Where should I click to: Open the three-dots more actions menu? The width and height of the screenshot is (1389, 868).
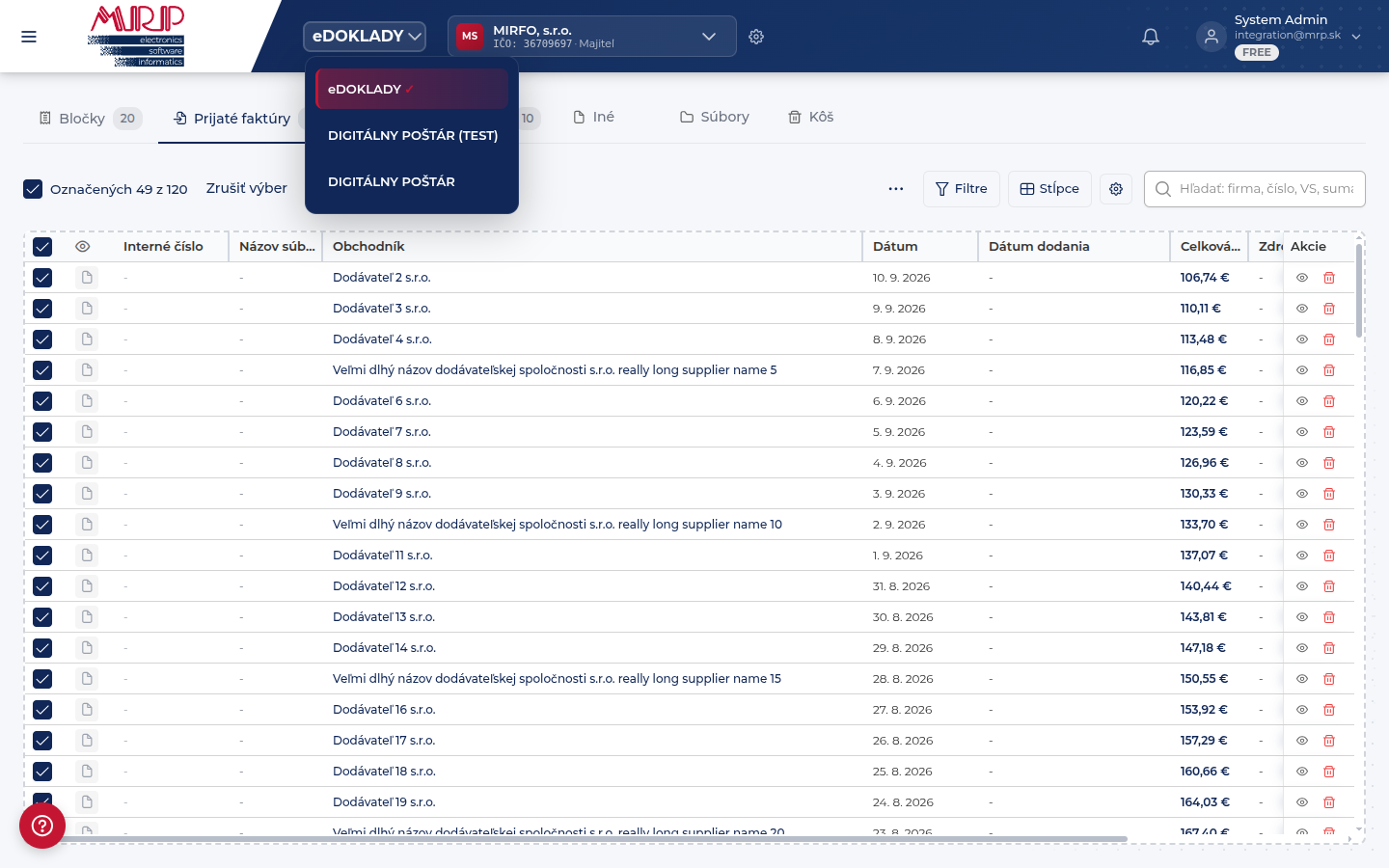[896, 189]
